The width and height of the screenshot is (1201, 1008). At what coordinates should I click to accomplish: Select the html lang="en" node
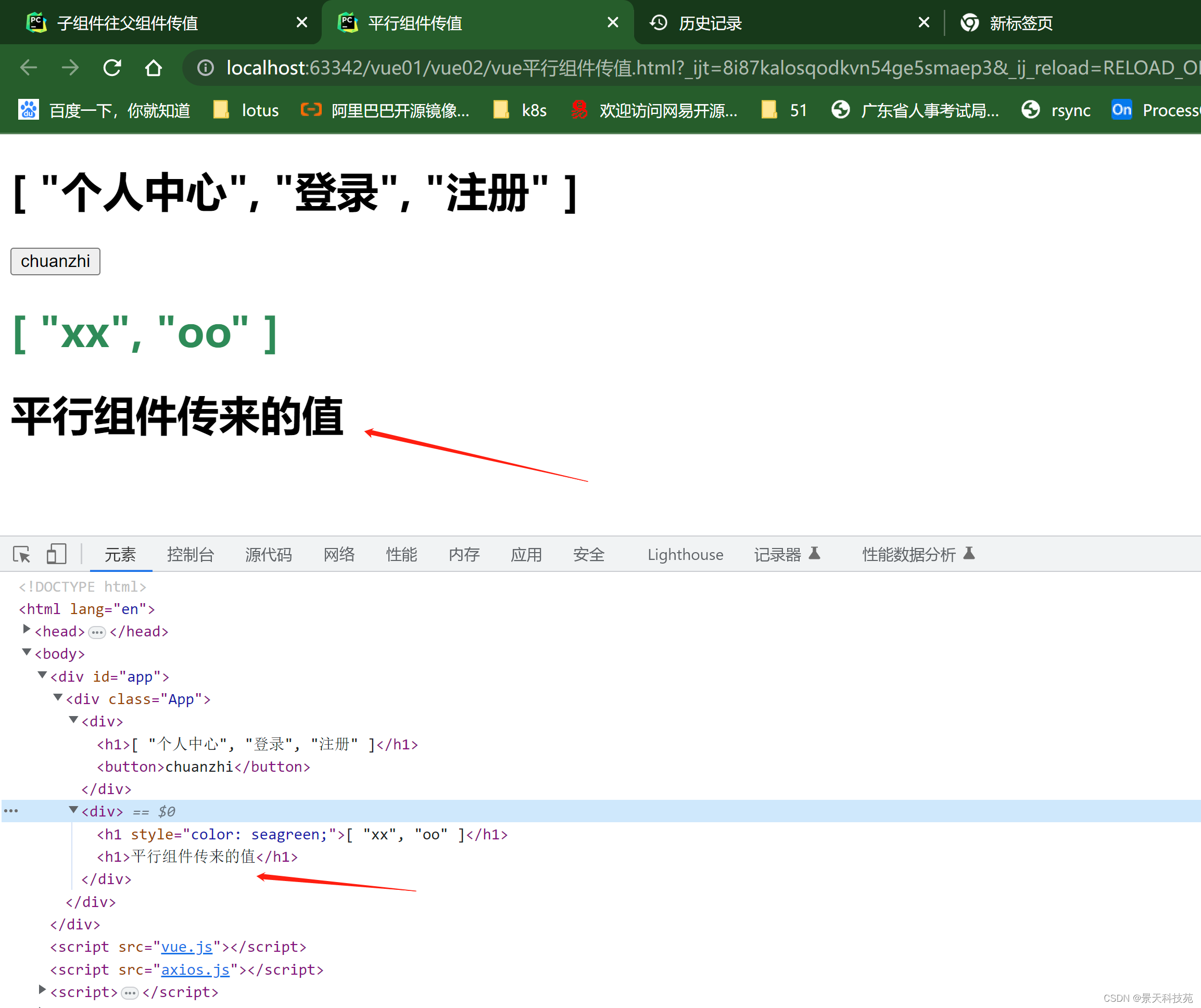pyautogui.click(x=87, y=609)
